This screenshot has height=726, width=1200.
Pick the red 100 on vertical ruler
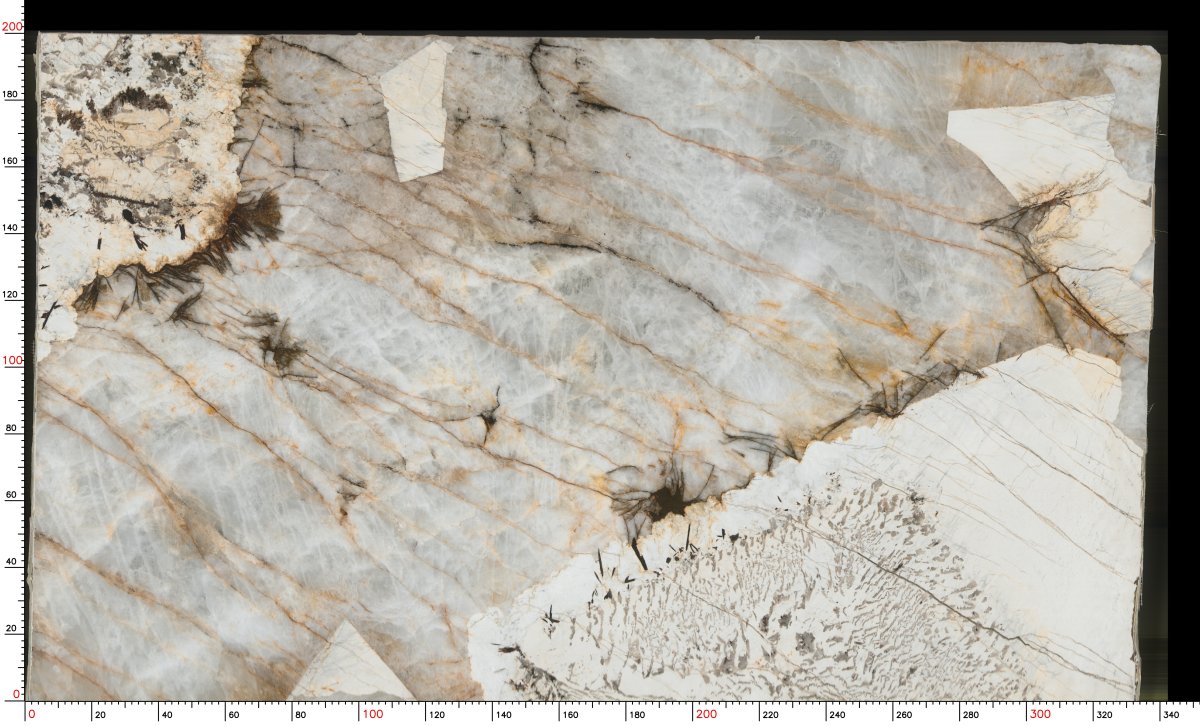(10, 360)
